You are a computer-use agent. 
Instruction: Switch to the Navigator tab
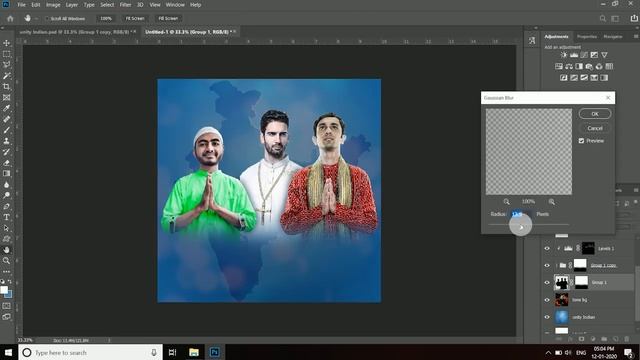[613, 37]
